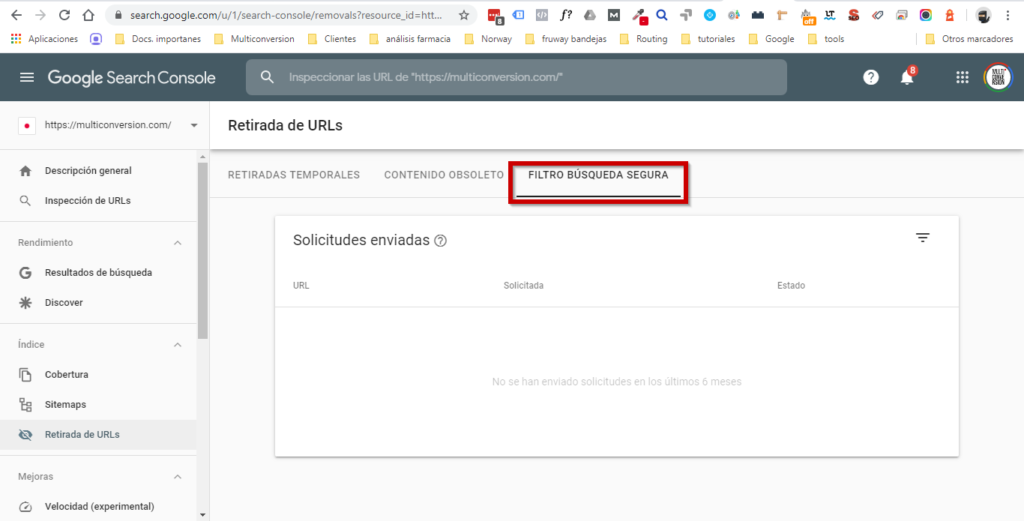Collapse the Mejoras section
The width and height of the screenshot is (1024, 521).
[x=178, y=477]
